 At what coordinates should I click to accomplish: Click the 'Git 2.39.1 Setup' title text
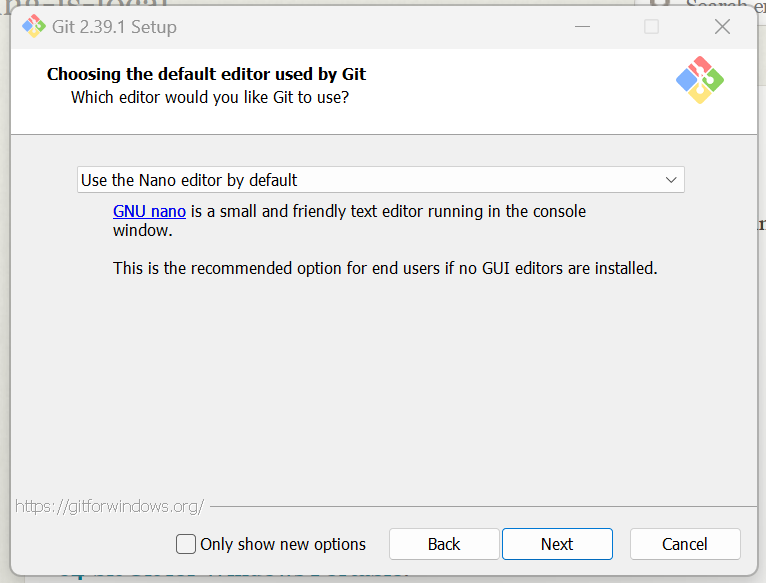click(x=114, y=27)
